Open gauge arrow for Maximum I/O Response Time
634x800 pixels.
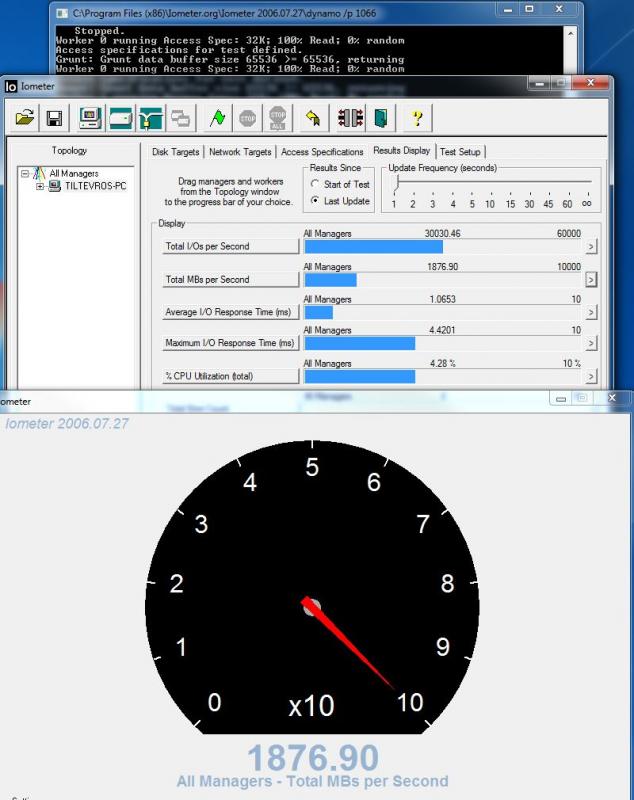pos(591,343)
